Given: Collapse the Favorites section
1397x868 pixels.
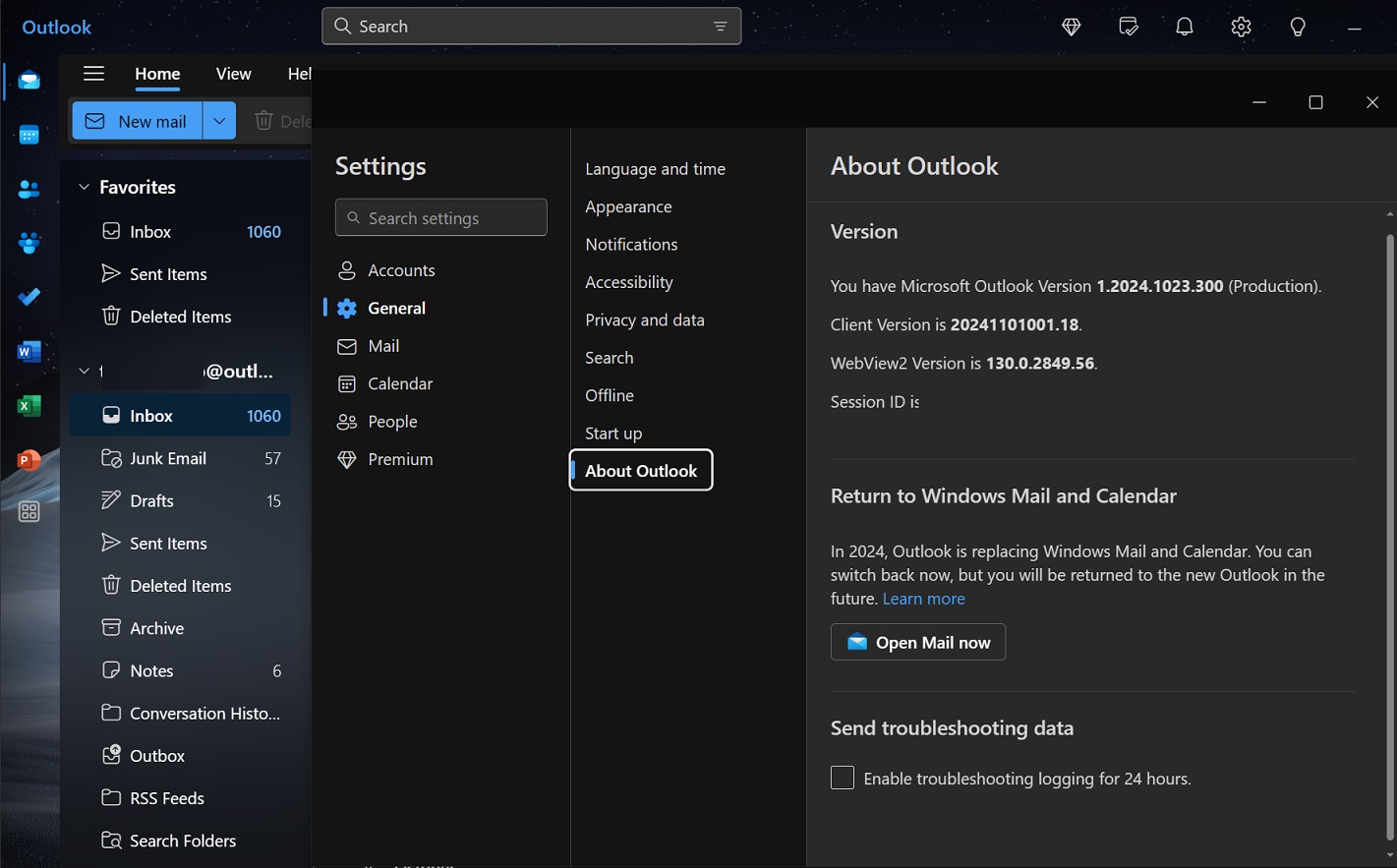Looking at the screenshot, I should coord(84,187).
